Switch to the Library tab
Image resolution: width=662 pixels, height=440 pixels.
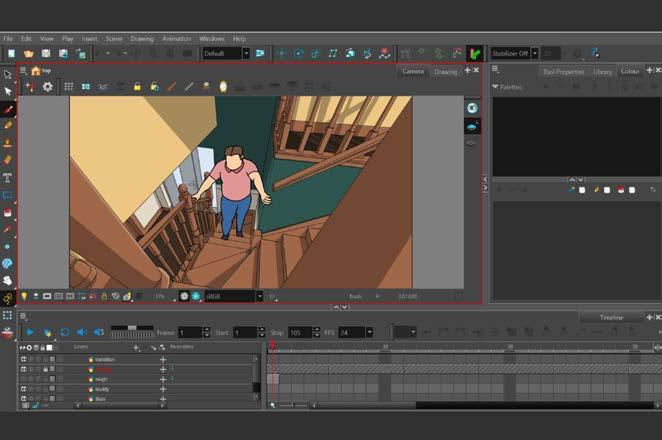[x=603, y=72]
